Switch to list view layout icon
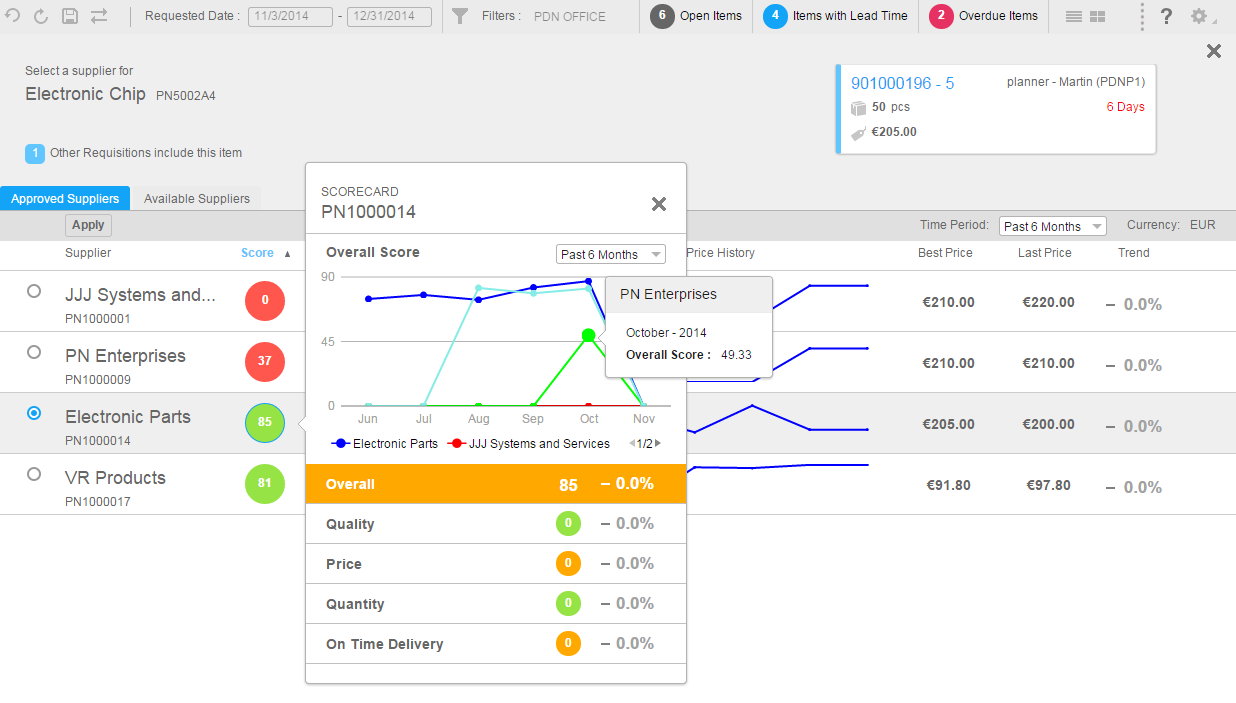Screen dimensions: 1236x703 [x=1073, y=17]
